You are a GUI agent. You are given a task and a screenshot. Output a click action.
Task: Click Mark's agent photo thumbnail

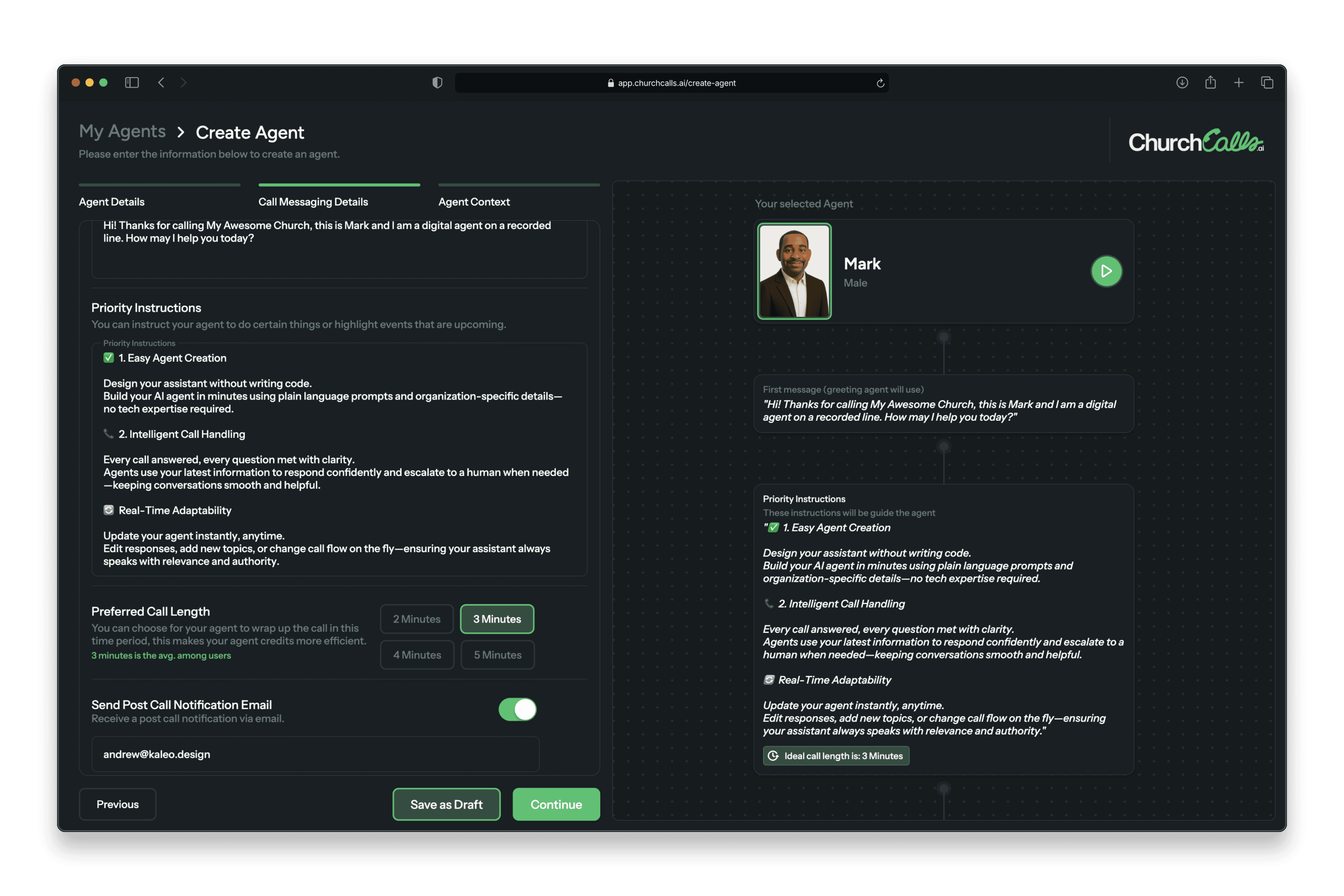[x=794, y=271]
